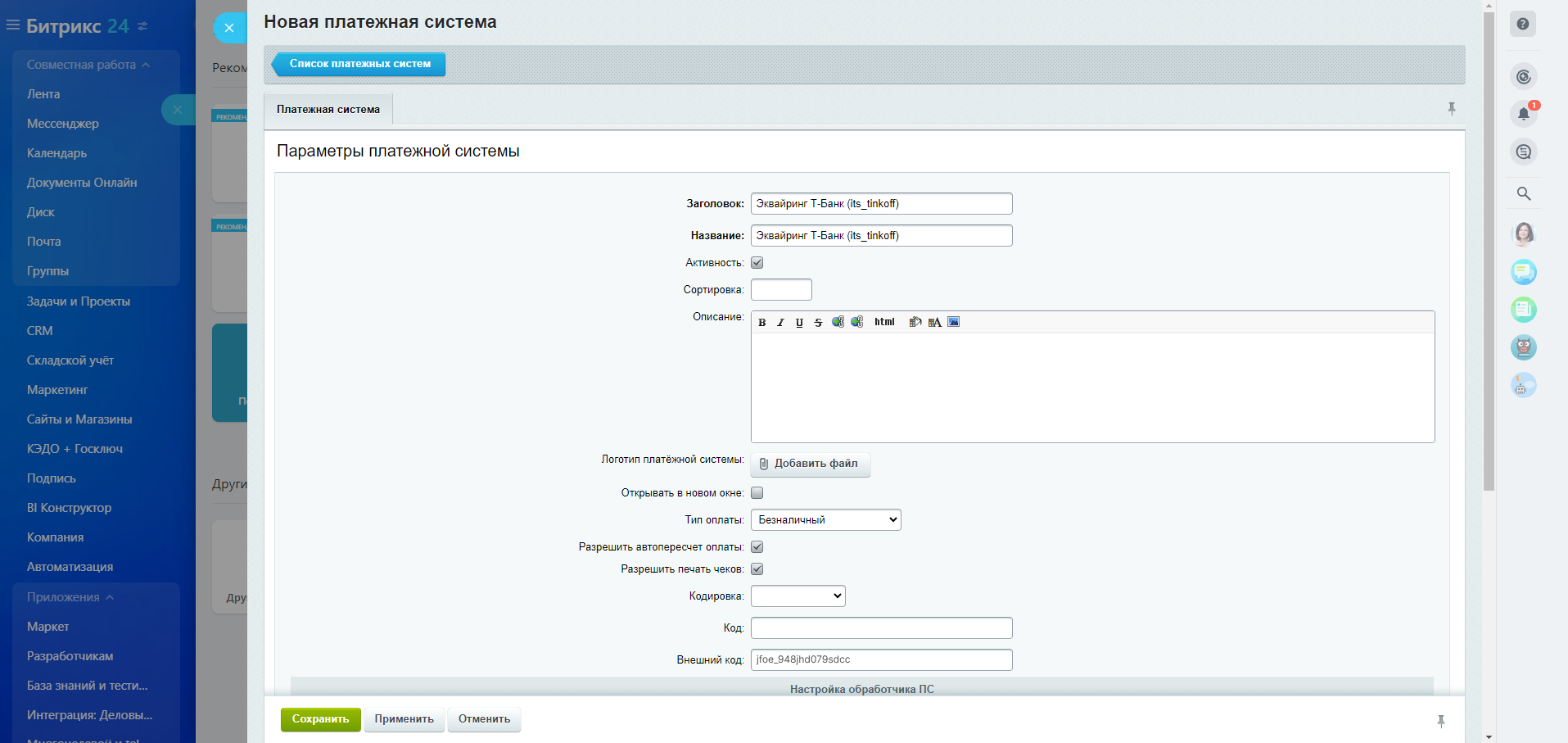Go back to Список платежных систем
Screen dimensions: 1568x743
click(359, 64)
